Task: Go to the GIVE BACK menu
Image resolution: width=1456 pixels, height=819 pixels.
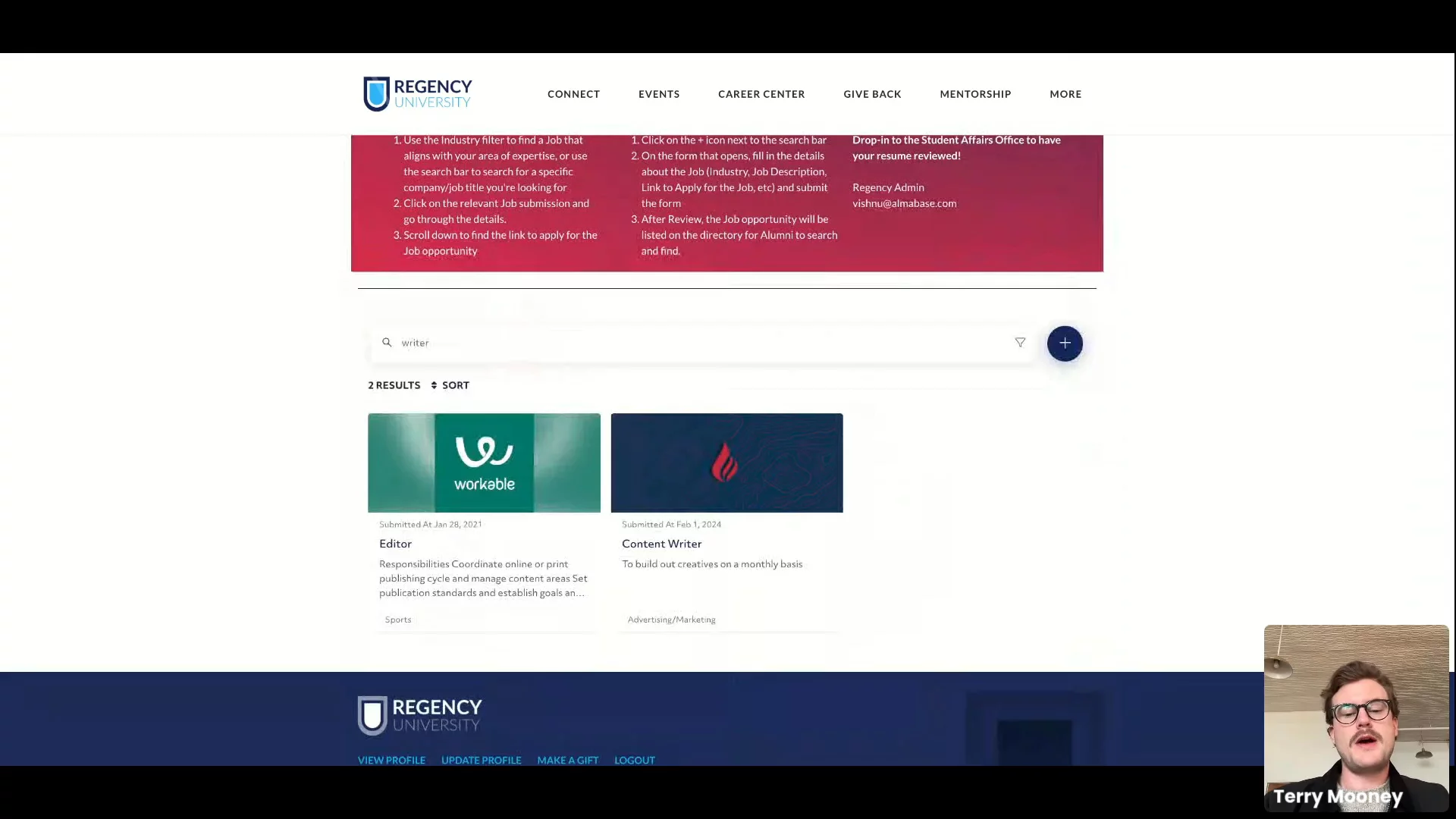Action: (872, 94)
